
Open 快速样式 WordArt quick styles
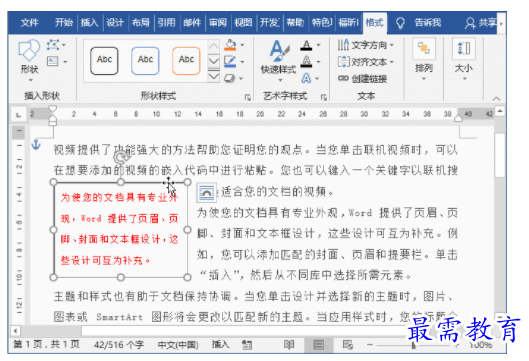(279, 60)
